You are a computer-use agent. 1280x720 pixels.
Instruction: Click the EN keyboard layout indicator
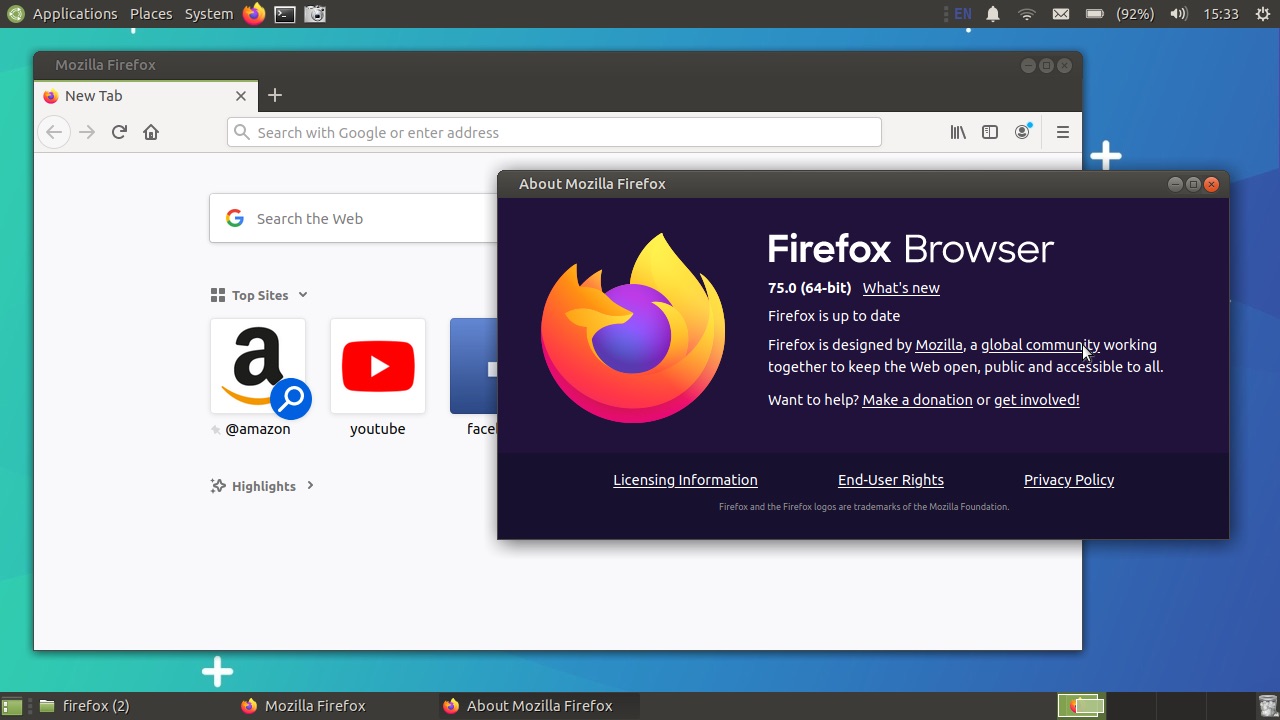pos(963,14)
